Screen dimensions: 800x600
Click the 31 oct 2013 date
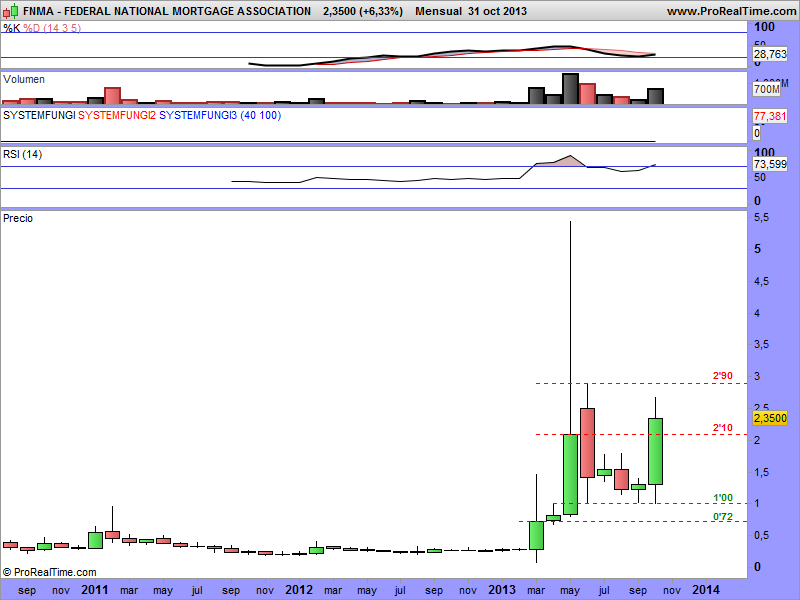tap(497, 11)
